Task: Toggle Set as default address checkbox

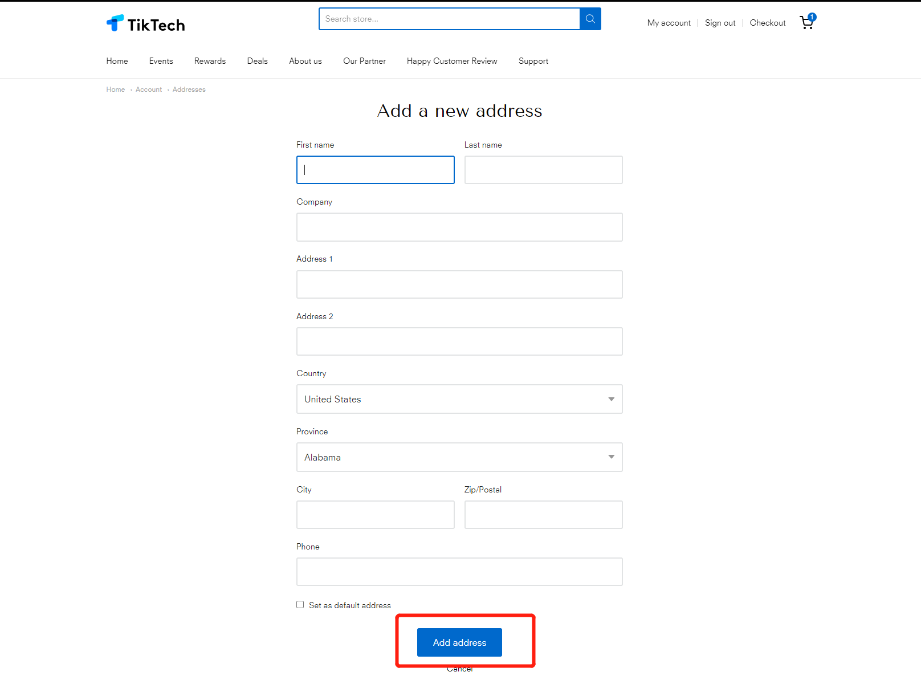Action: click(x=300, y=605)
